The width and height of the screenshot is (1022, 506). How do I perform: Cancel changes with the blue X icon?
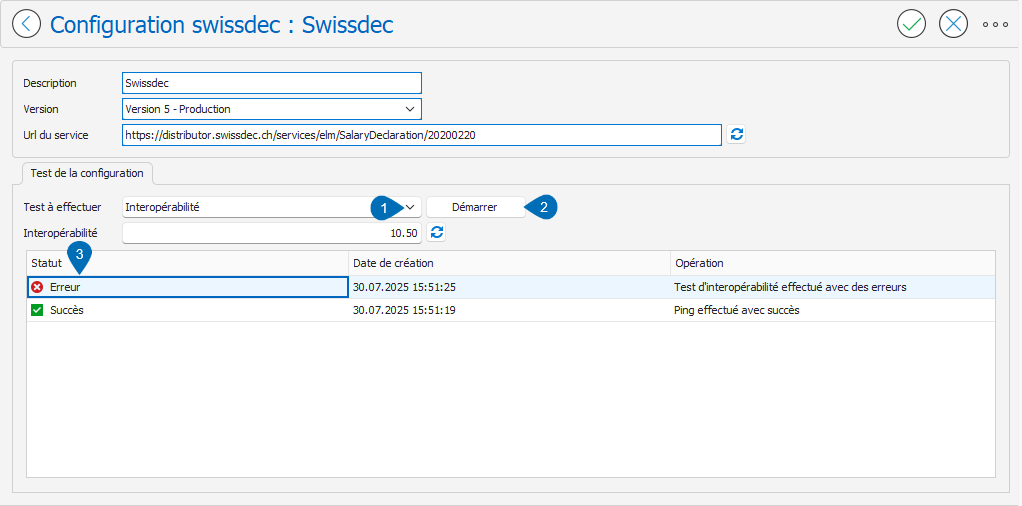954,24
